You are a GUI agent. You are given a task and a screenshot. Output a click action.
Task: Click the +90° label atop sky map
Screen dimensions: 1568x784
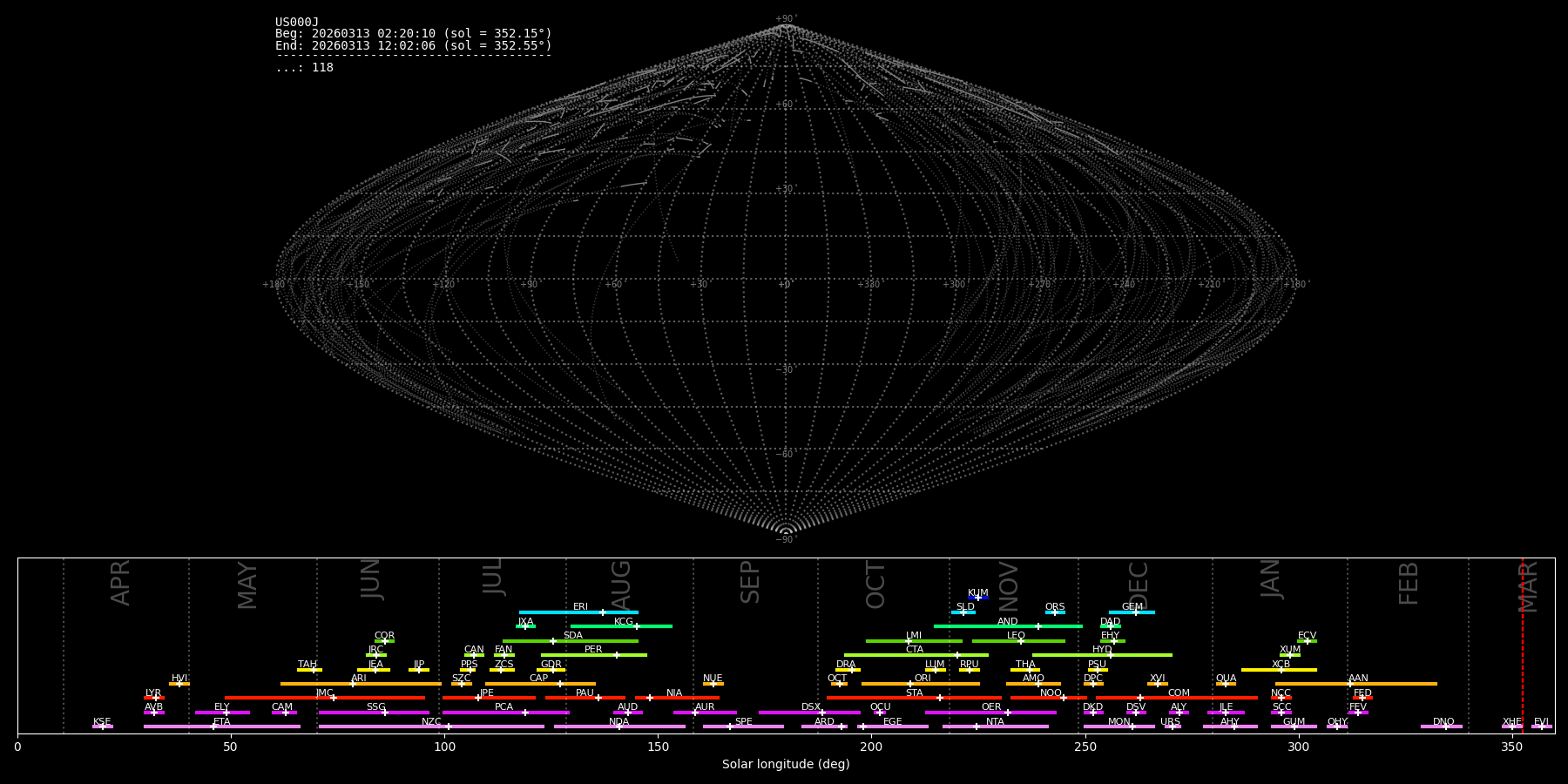tap(786, 19)
